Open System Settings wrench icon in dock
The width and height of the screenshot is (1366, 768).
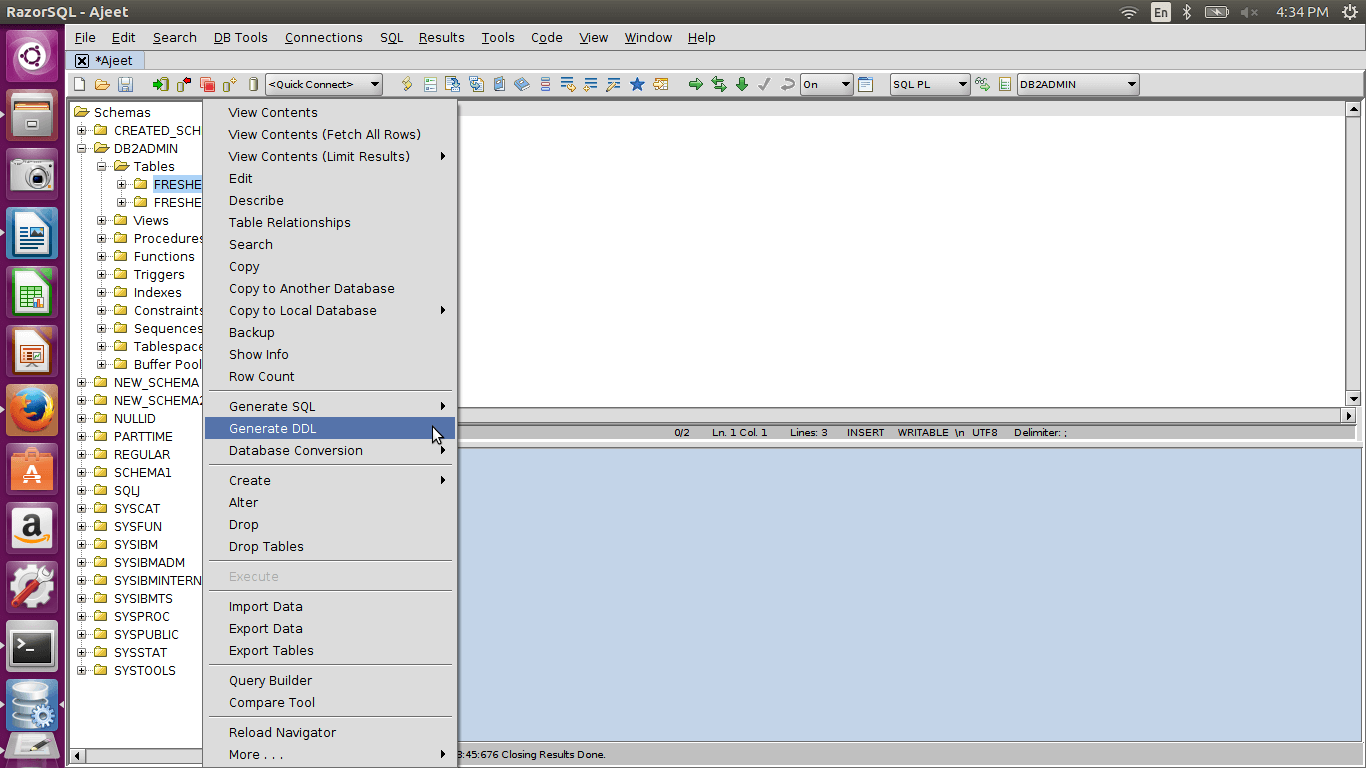point(33,587)
